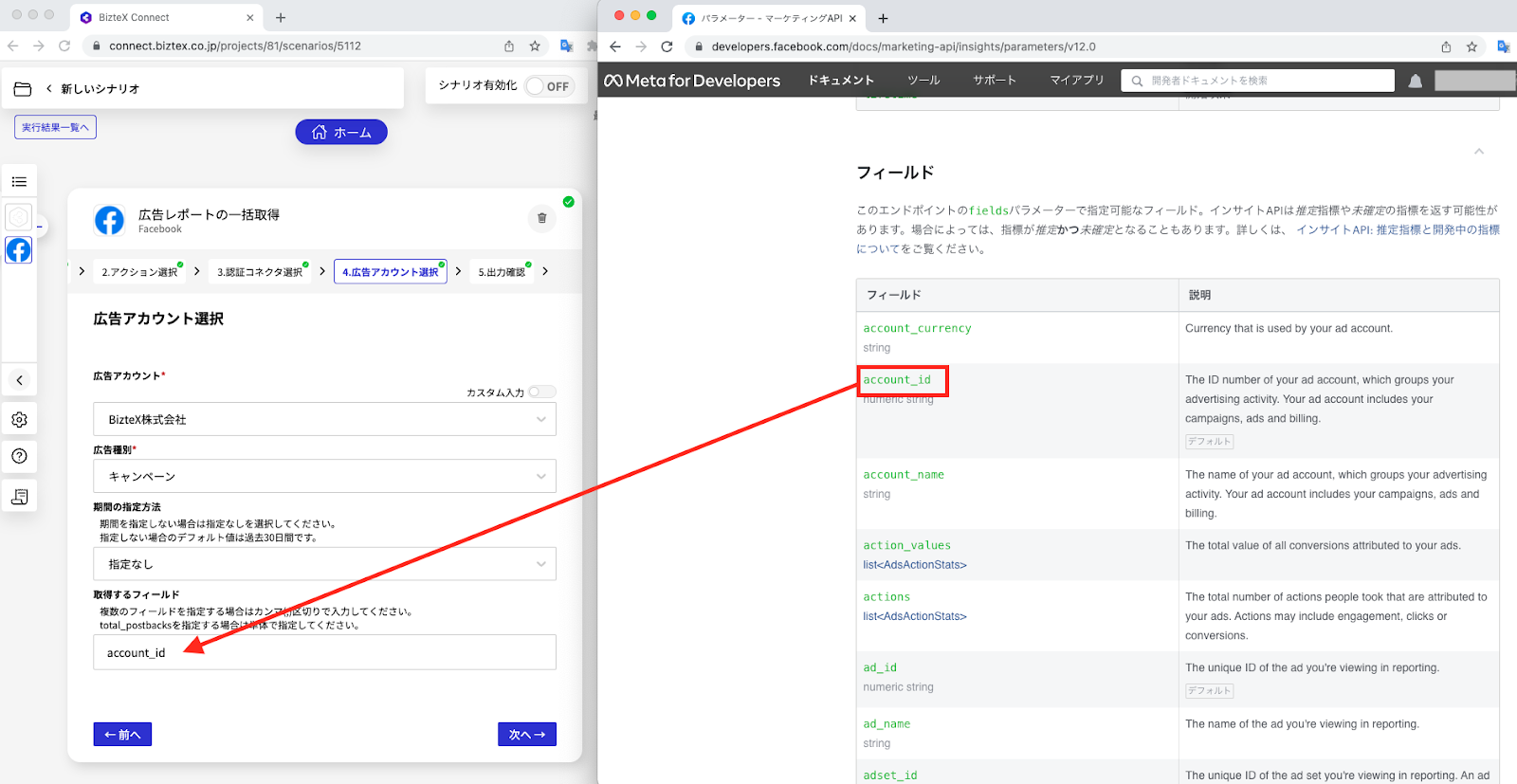Click the BizteX address bar URL
Viewport: 1517px width, 784px height.
point(235,46)
